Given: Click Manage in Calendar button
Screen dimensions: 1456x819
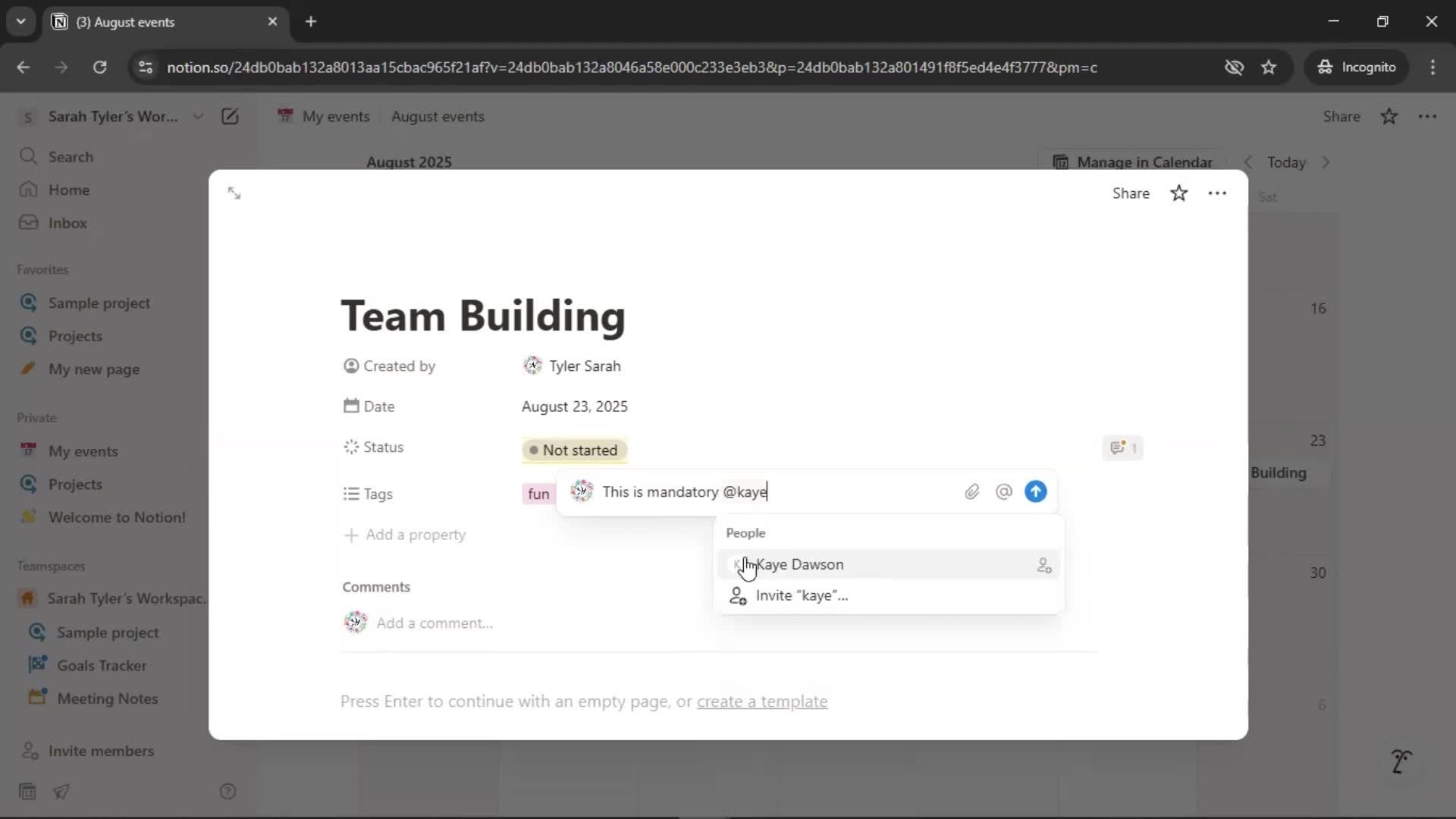Looking at the screenshot, I should click(1132, 162).
